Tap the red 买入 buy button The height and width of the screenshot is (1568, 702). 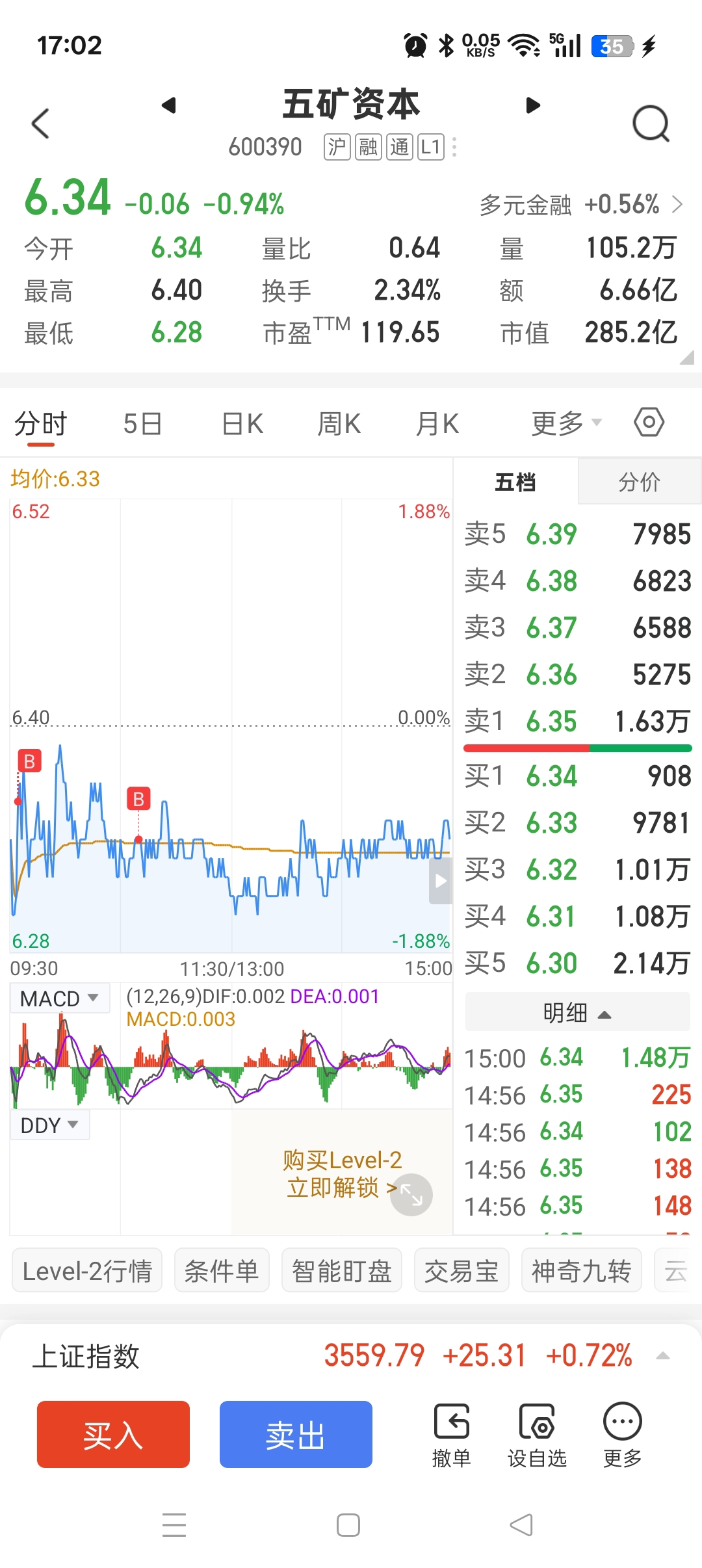pyautogui.click(x=113, y=1434)
